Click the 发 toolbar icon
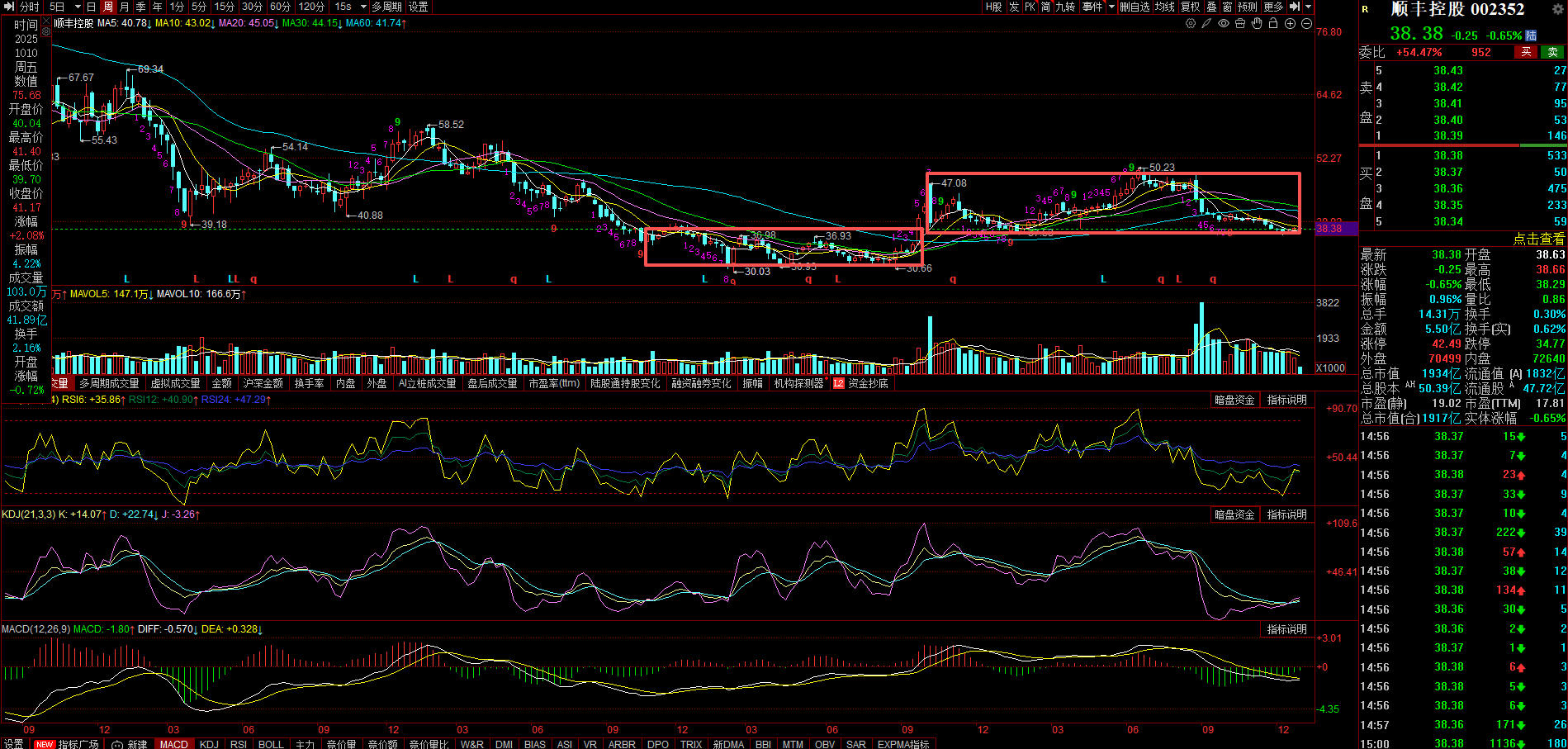 tap(1014, 7)
